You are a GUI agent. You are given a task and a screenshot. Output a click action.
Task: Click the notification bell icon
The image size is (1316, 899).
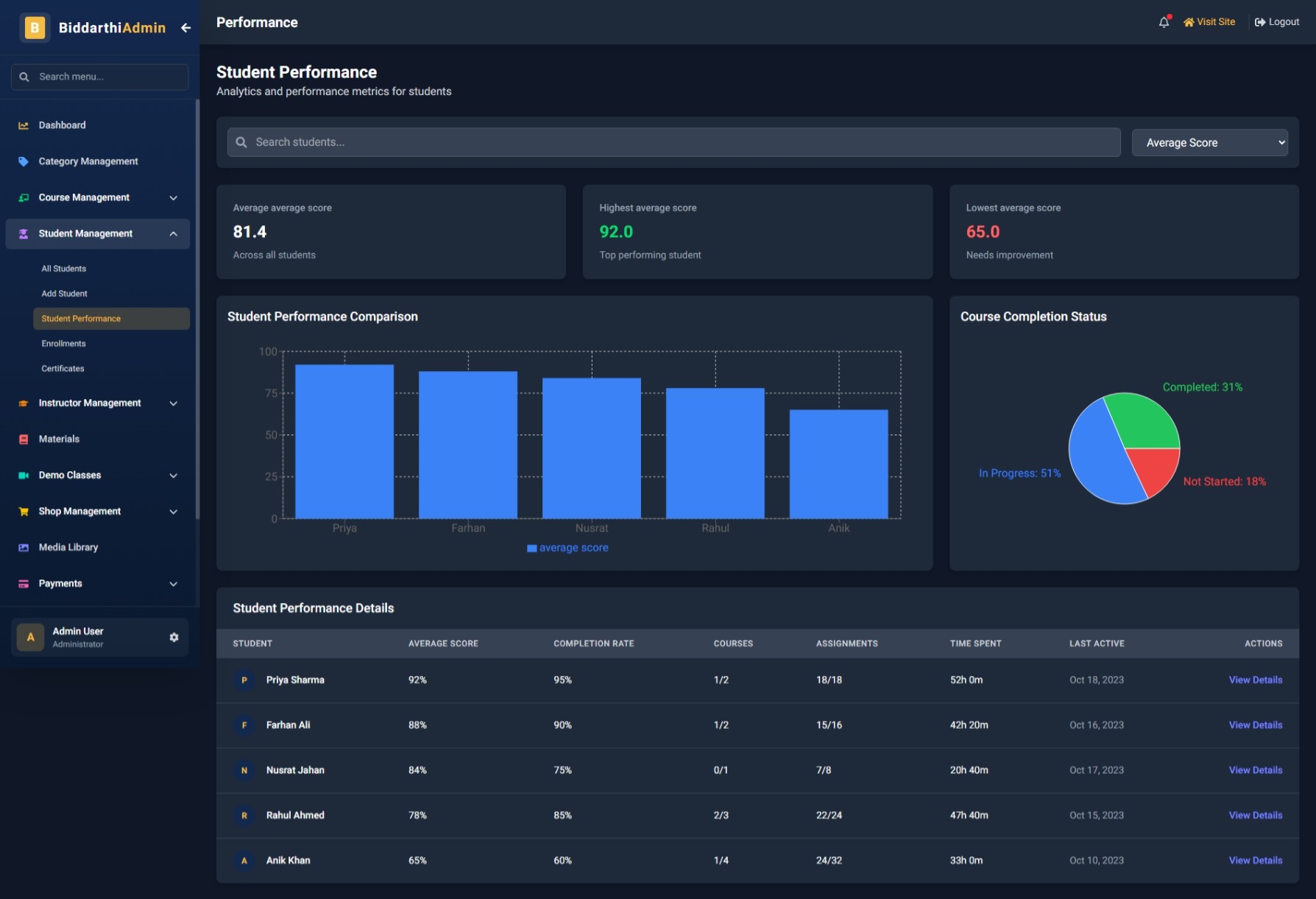[x=1163, y=22]
